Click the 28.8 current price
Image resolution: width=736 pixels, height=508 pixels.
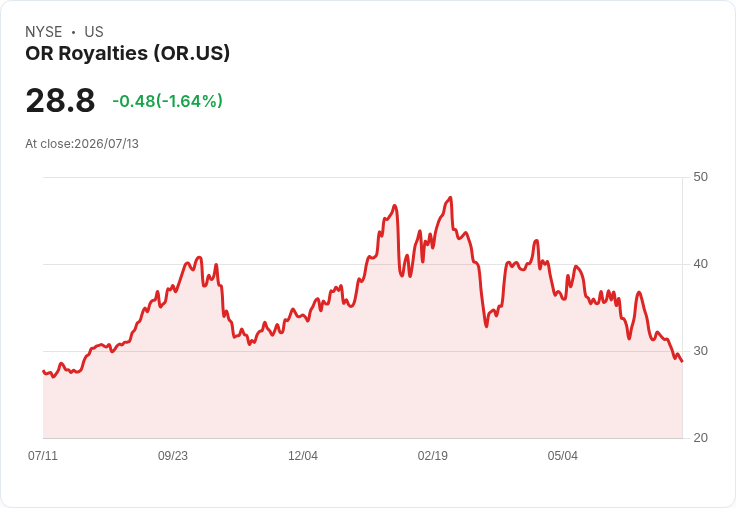pos(60,101)
